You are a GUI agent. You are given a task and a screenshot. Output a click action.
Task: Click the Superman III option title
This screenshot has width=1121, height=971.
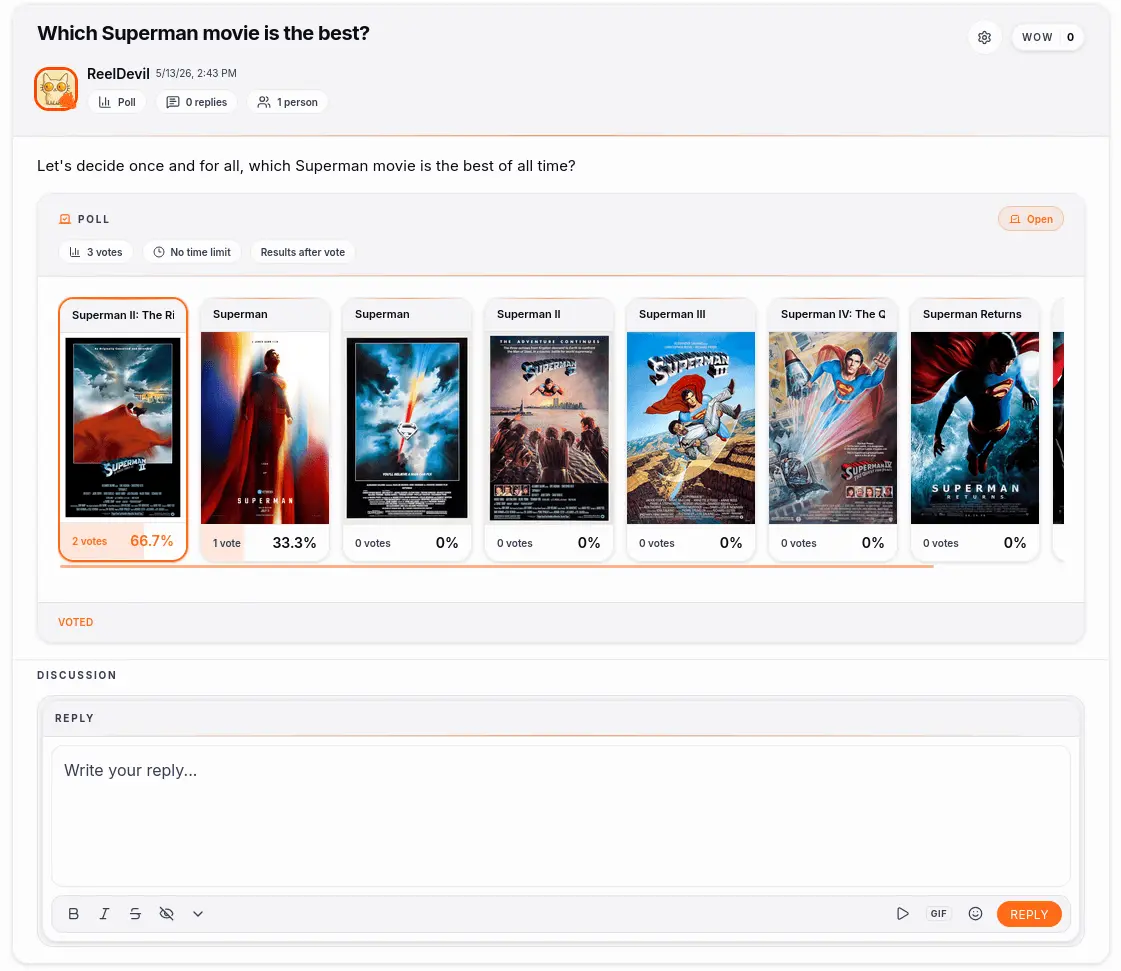(672, 314)
